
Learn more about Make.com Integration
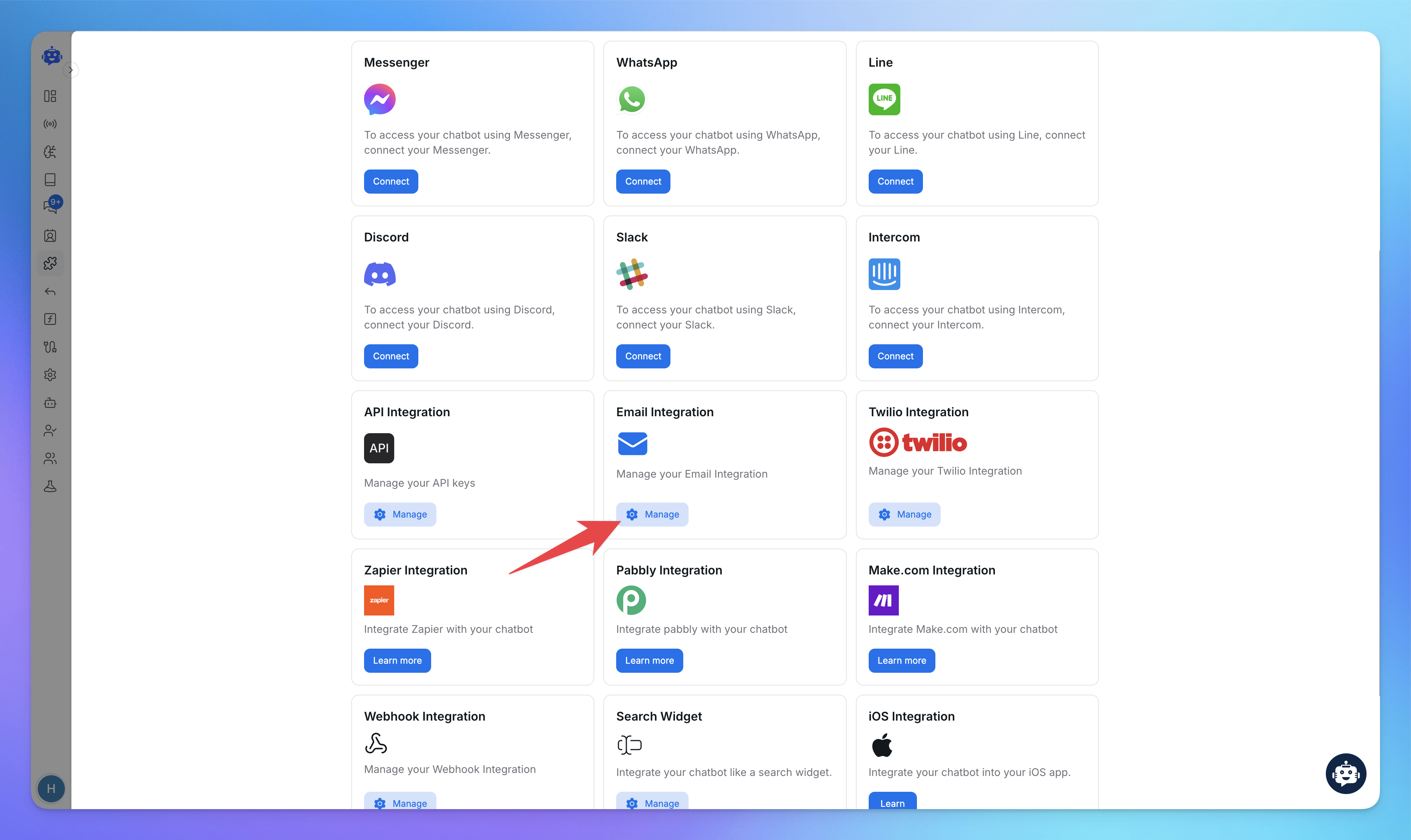coord(901,661)
